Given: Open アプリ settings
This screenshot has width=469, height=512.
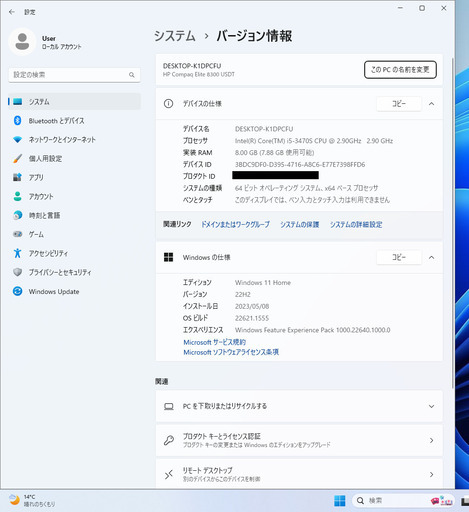Looking at the screenshot, I should [74, 177].
